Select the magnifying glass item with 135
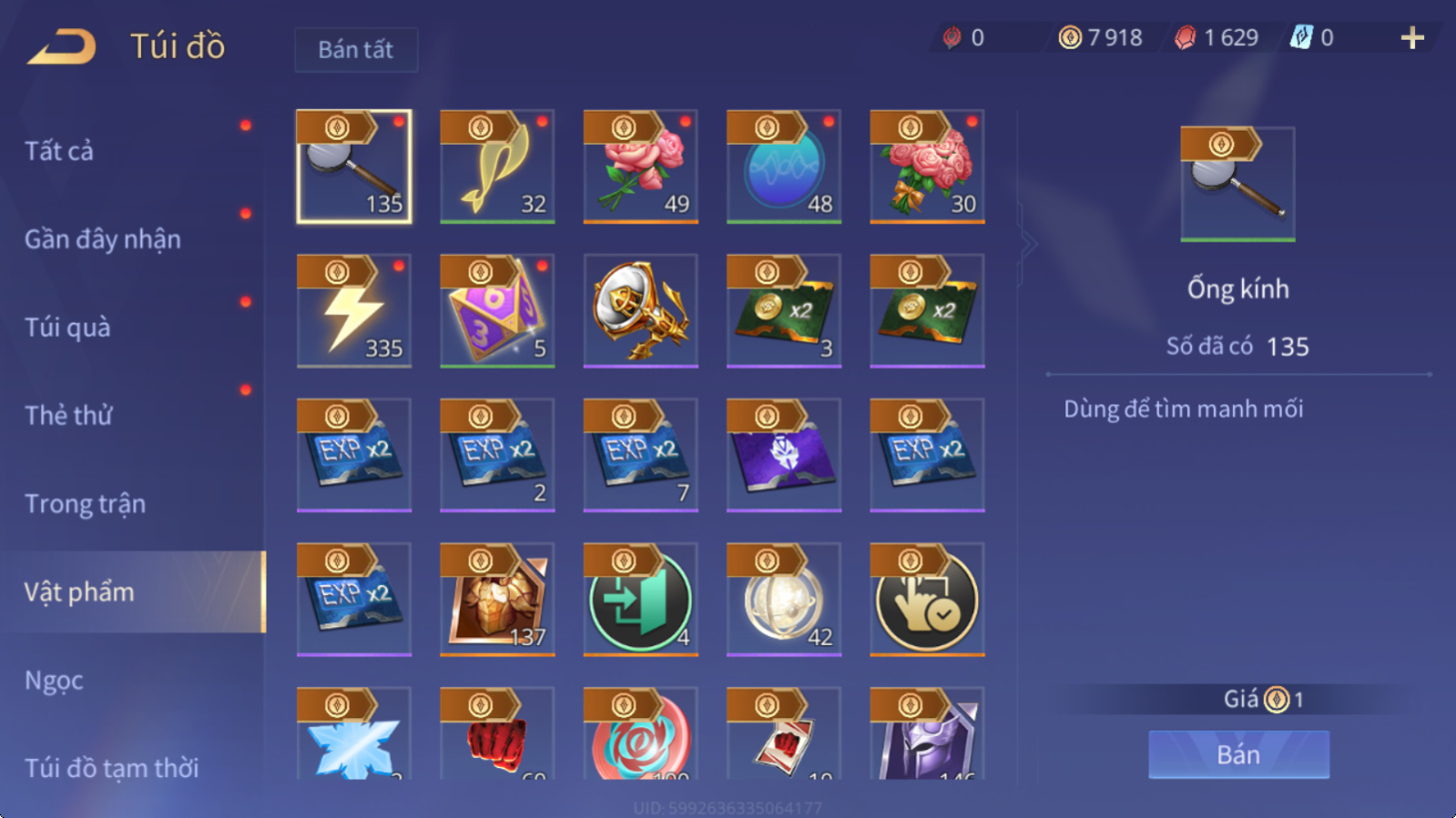Screen dimensions: 1456x818 [x=354, y=167]
